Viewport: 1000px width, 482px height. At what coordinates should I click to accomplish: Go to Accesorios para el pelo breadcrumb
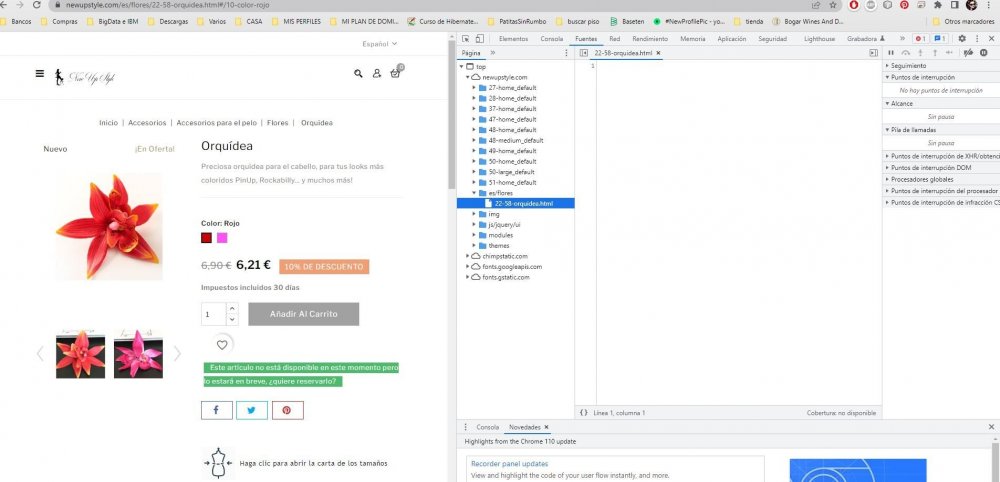(x=217, y=122)
